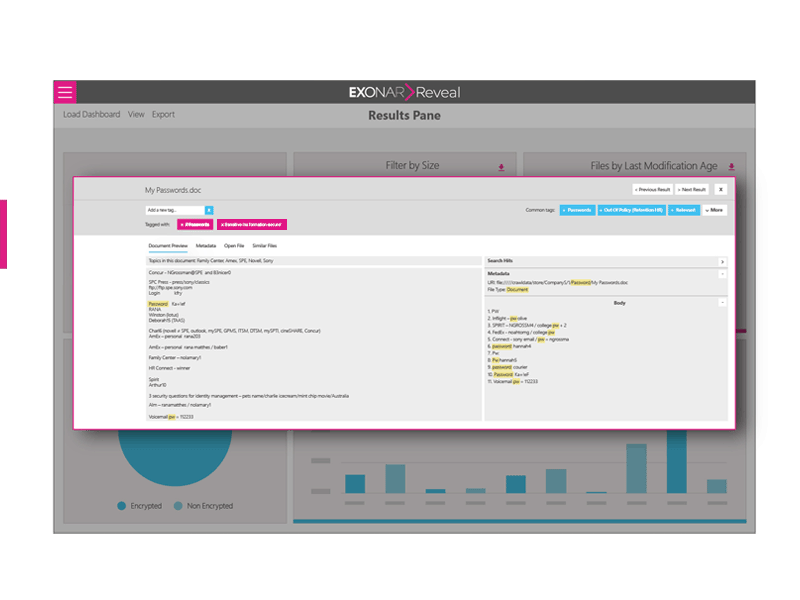
Task: Click the pink tab on the left screen edge
Action: [5, 232]
